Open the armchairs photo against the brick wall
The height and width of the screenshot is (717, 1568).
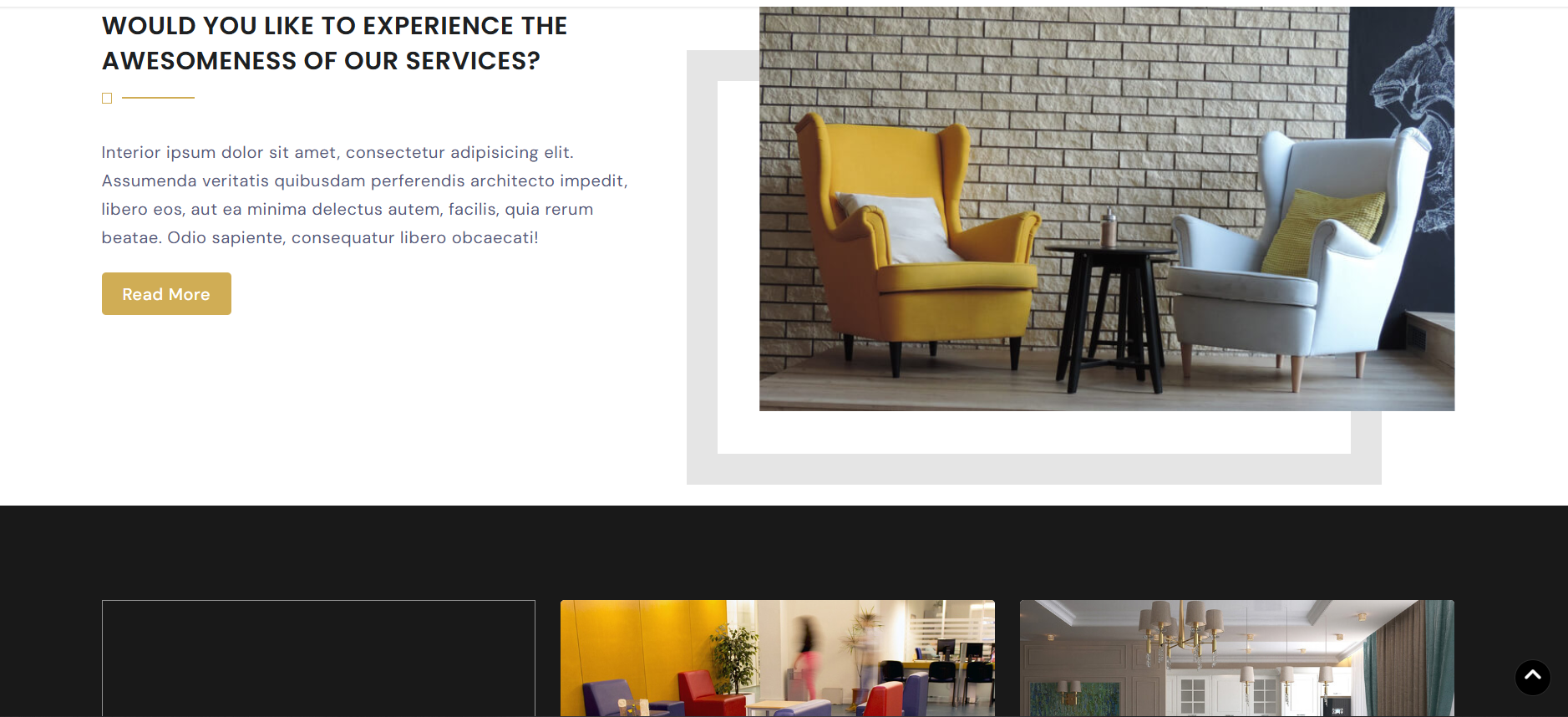pyautogui.click(x=1107, y=208)
